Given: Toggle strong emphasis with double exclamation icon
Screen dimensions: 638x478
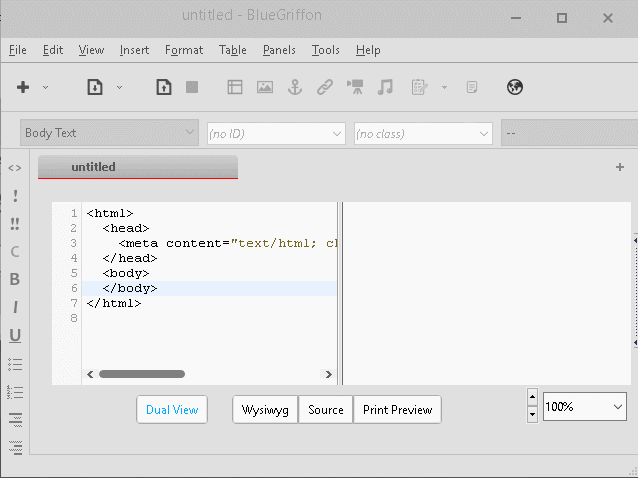Looking at the screenshot, I should (x=15, y=224).
